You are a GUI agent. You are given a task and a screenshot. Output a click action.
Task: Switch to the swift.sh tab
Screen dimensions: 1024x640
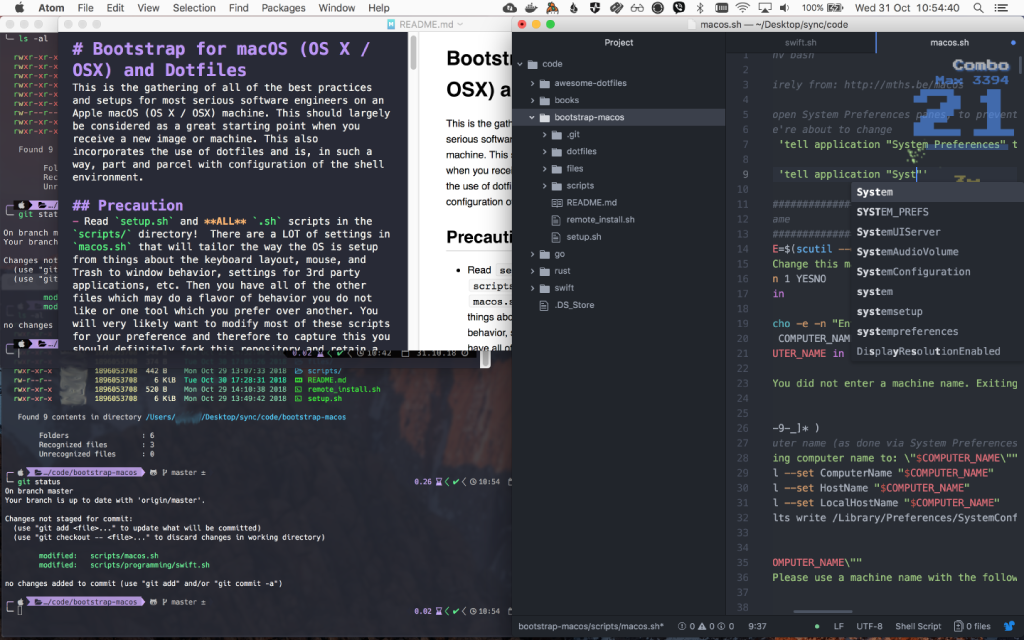coord(801,42)
